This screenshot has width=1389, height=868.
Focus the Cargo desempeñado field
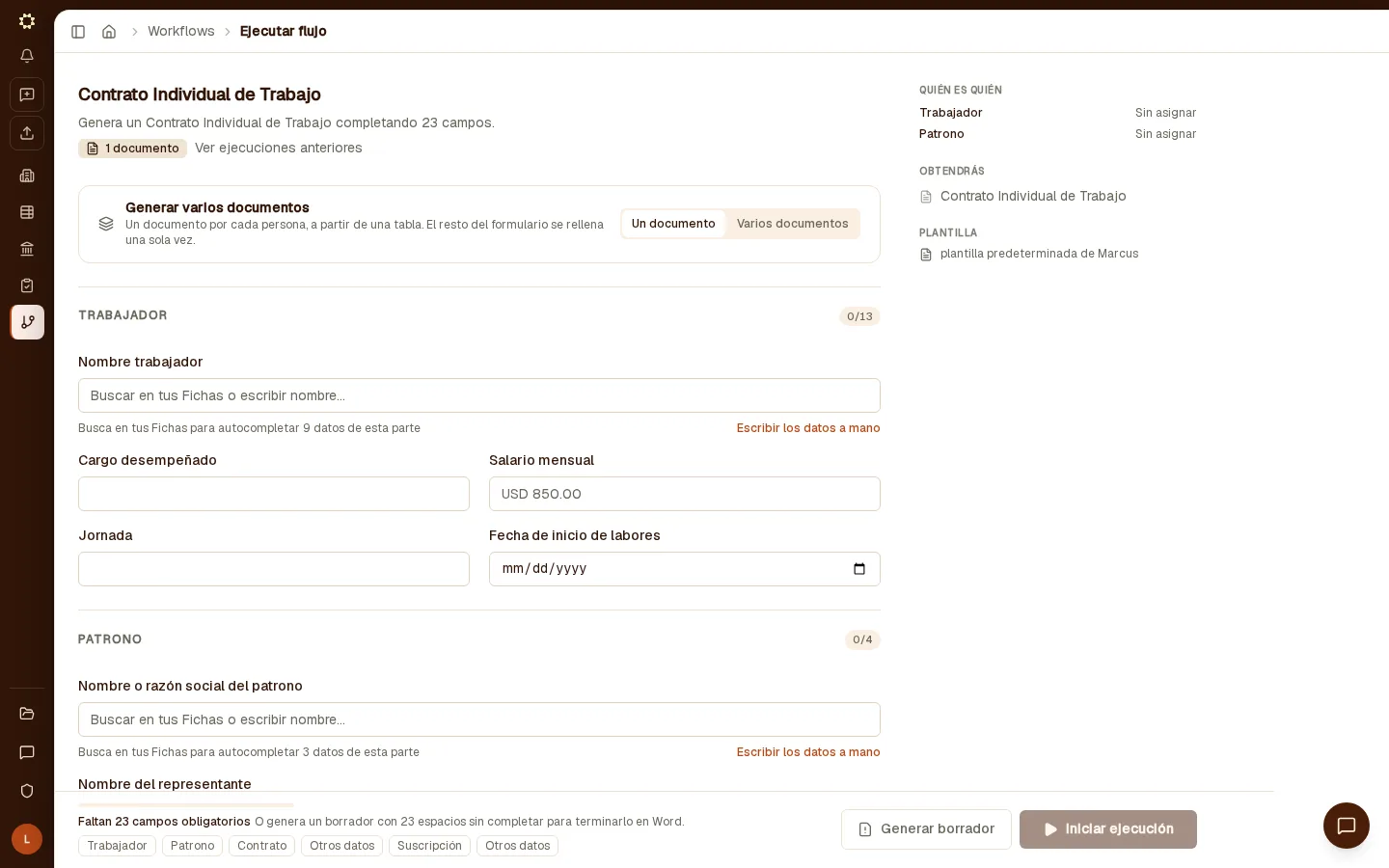(x=274, y=494)
